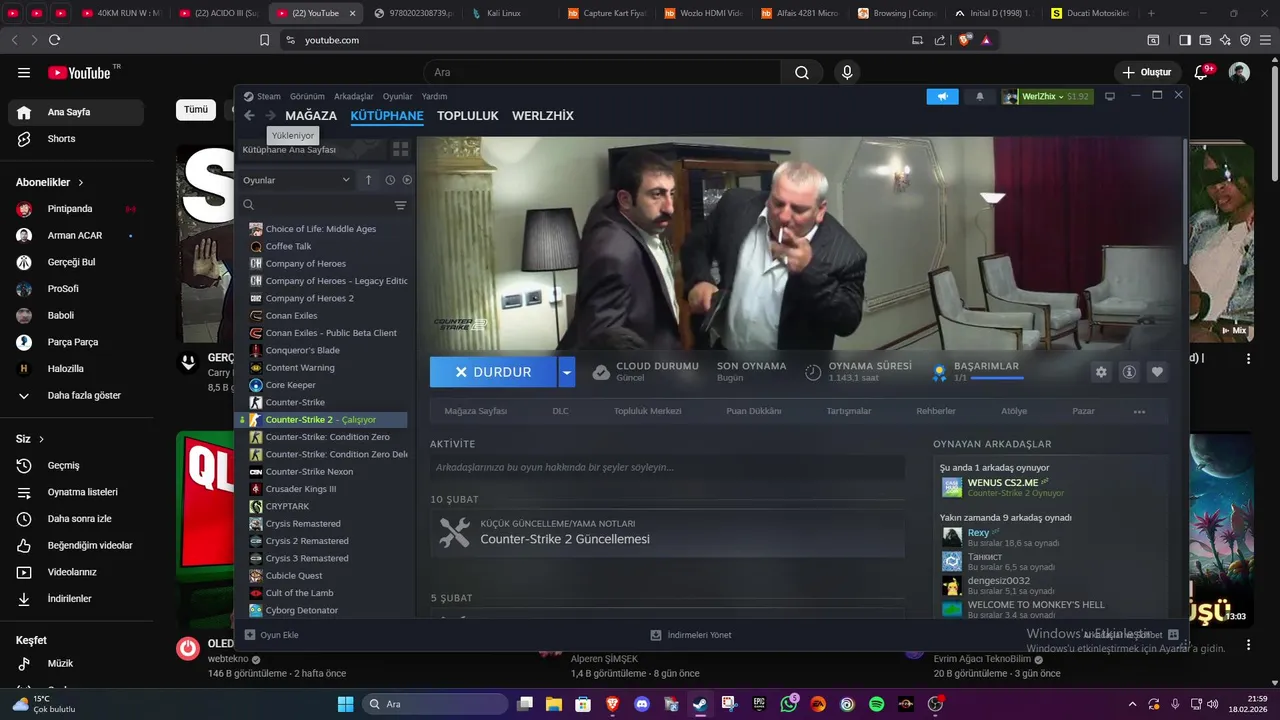Viewport: 1280px width, 720px height.
Task: Switch Steam to Big Picture mode
Action: 1109,96
